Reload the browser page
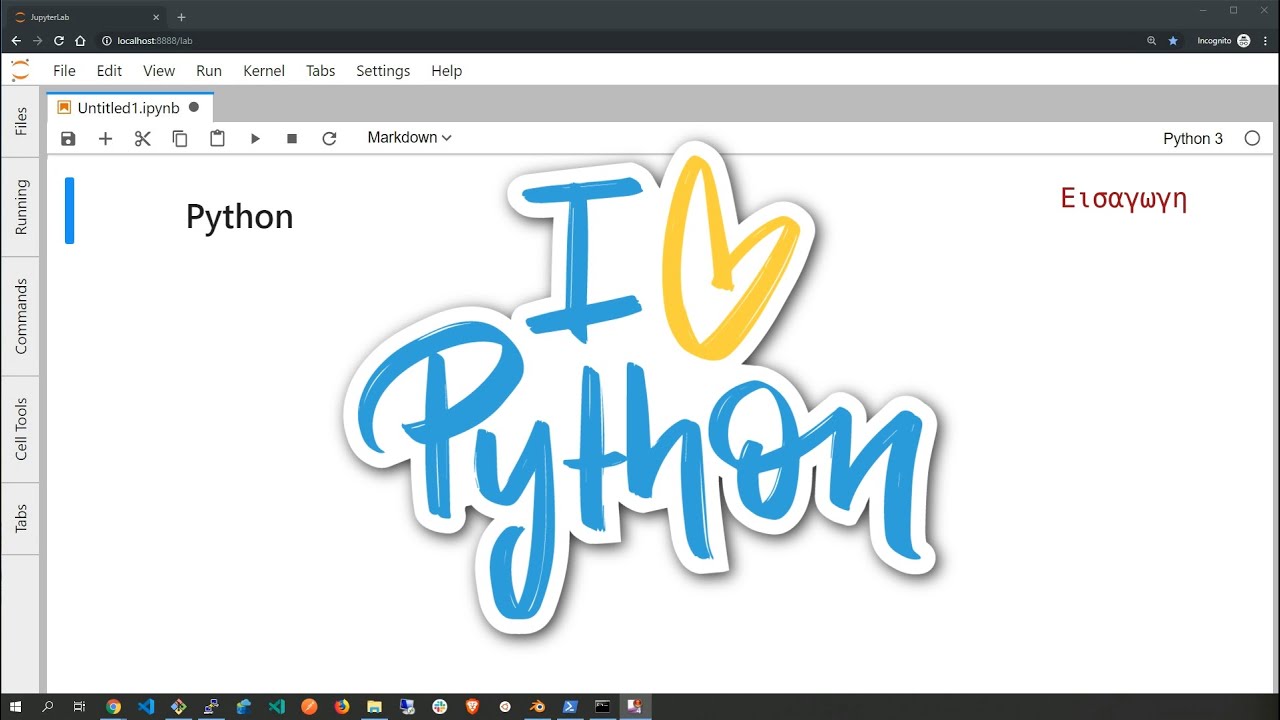 coord(58,41)
